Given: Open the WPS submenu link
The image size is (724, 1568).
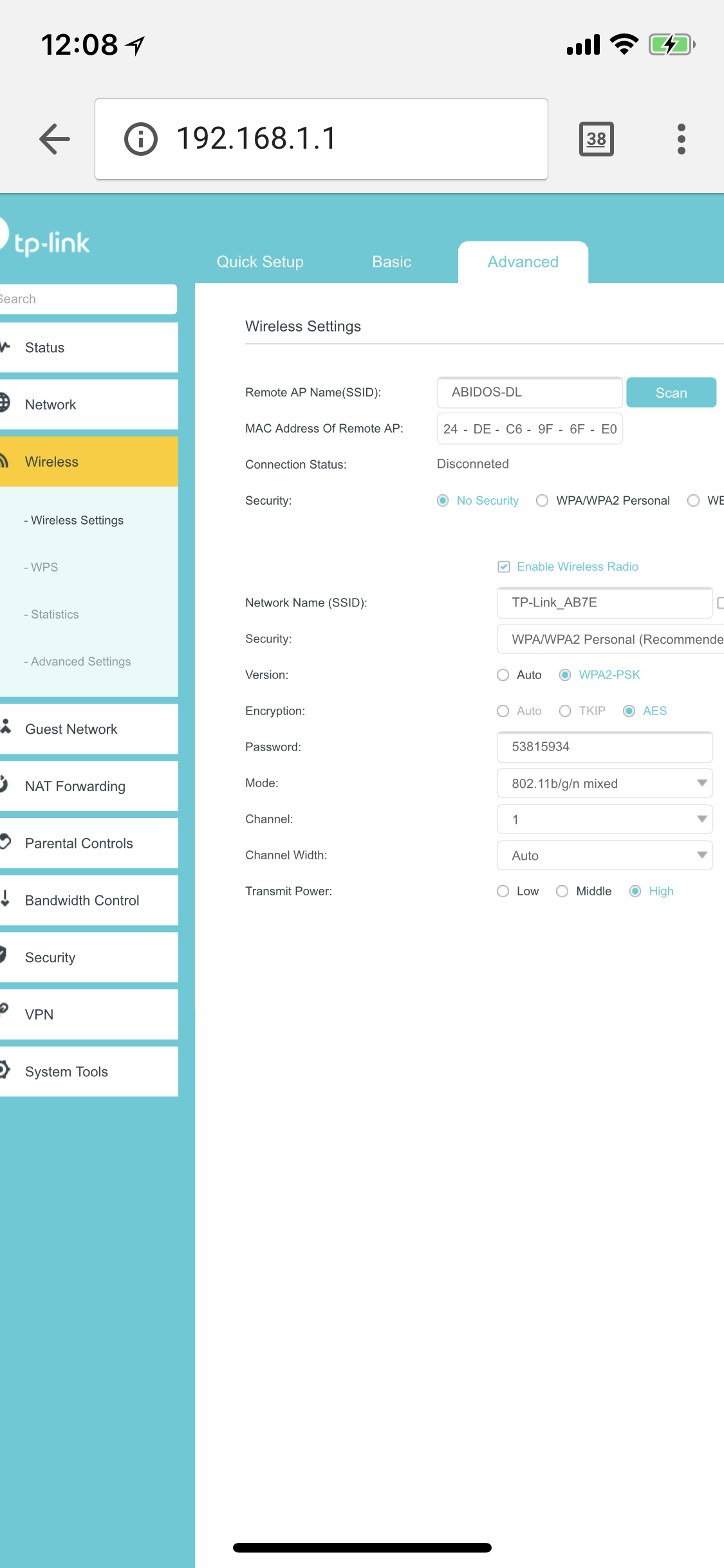Looking at the screenshot, I should coord(44,567).
